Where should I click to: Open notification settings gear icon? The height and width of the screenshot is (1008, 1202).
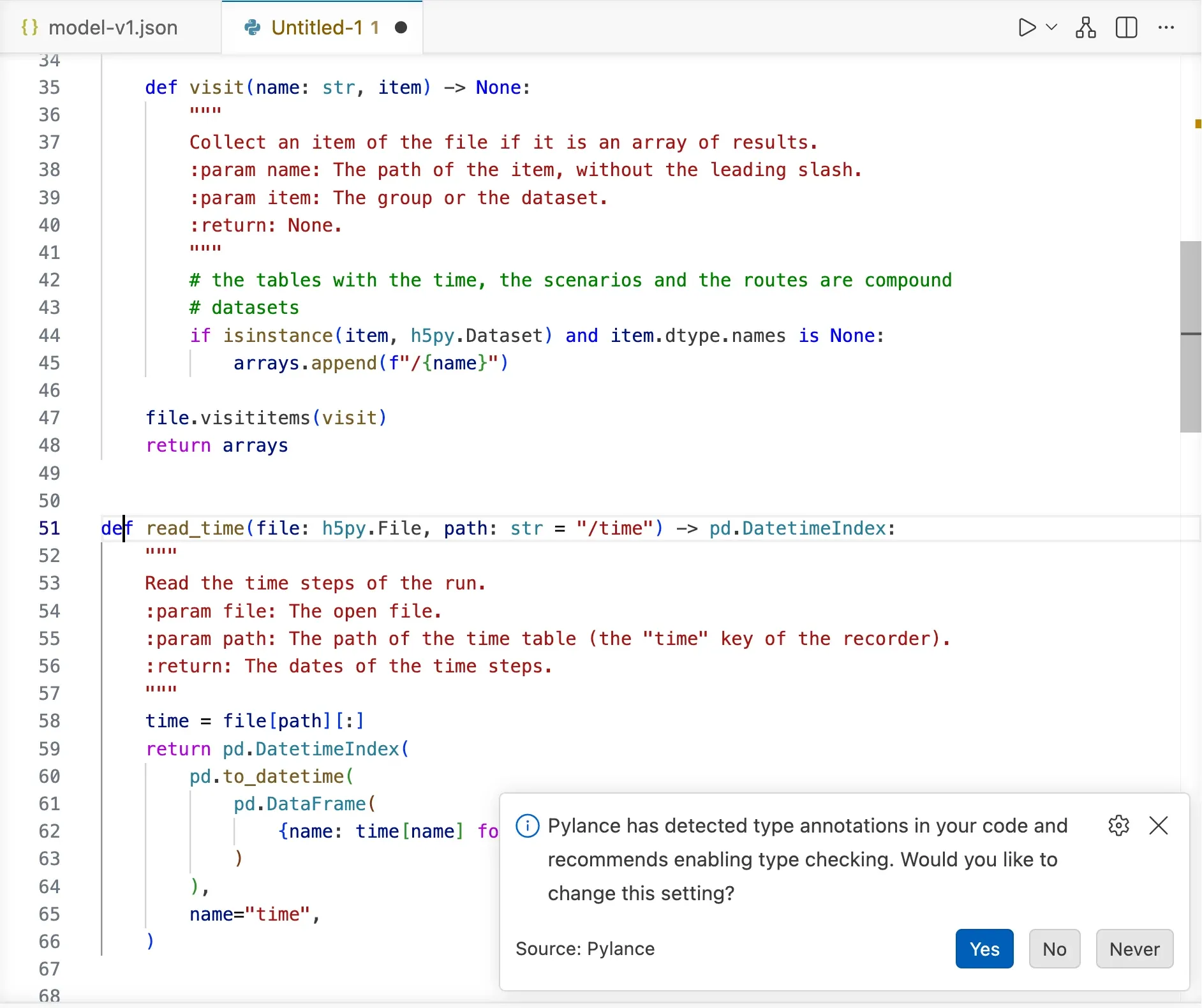pos(1118,826)
